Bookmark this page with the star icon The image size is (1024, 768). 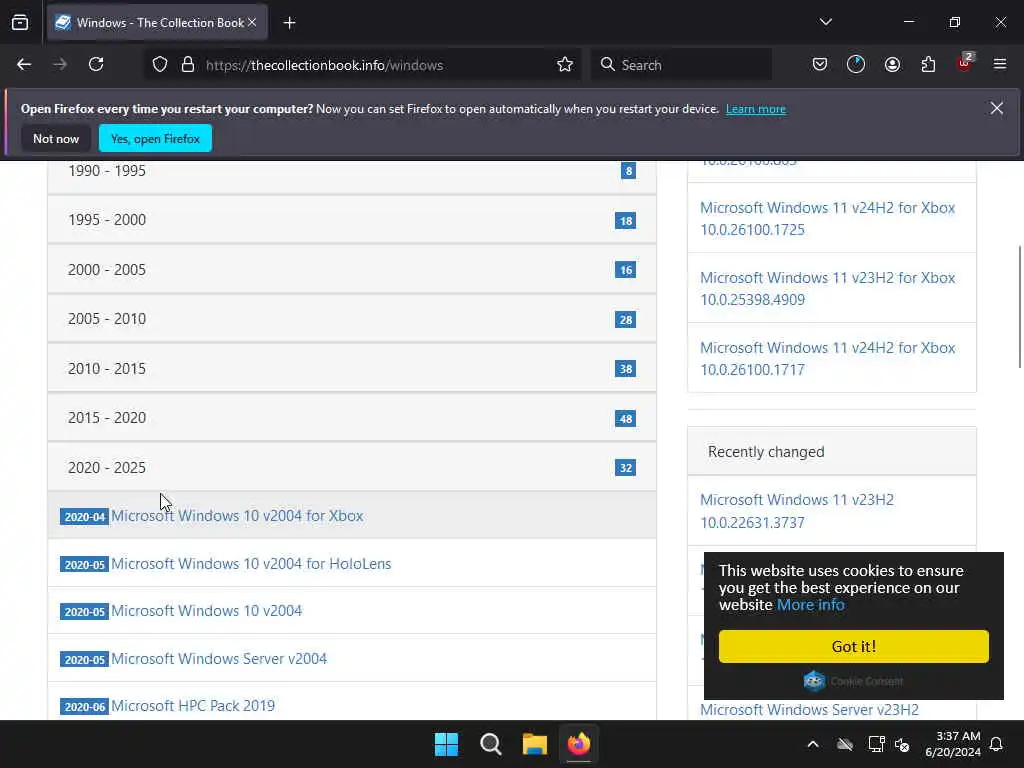click(x=565, y=65)
